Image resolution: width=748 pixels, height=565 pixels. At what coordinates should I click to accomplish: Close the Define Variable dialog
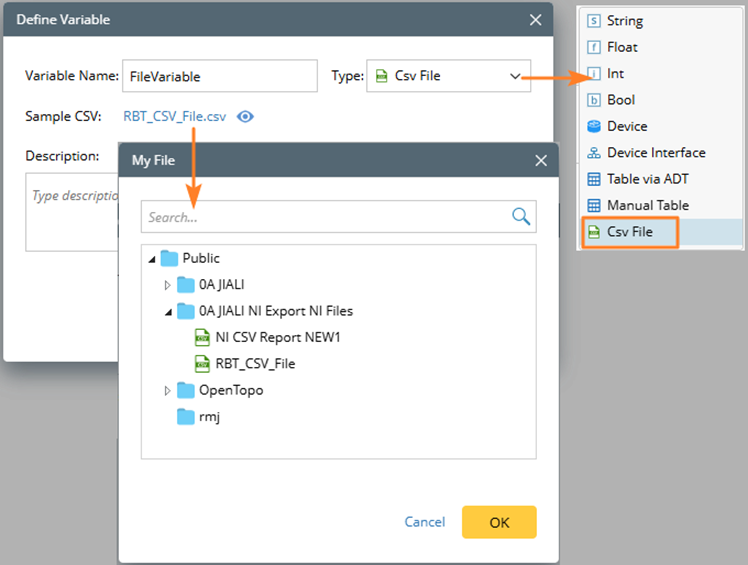pyautogui.click(x=535, y=19)
